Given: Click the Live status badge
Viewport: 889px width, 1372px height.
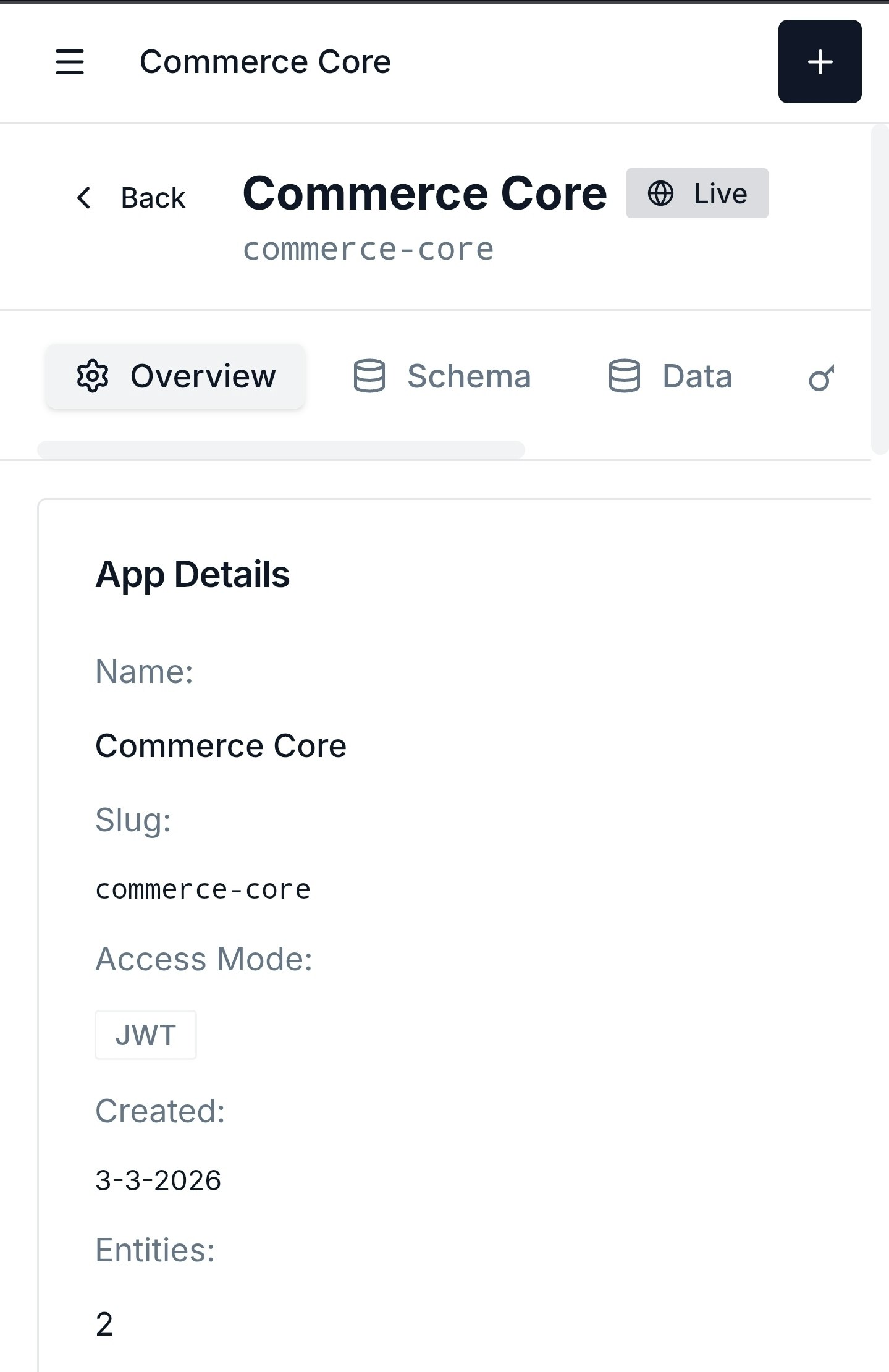Looking at the screenshot, I should pos(697,193).
